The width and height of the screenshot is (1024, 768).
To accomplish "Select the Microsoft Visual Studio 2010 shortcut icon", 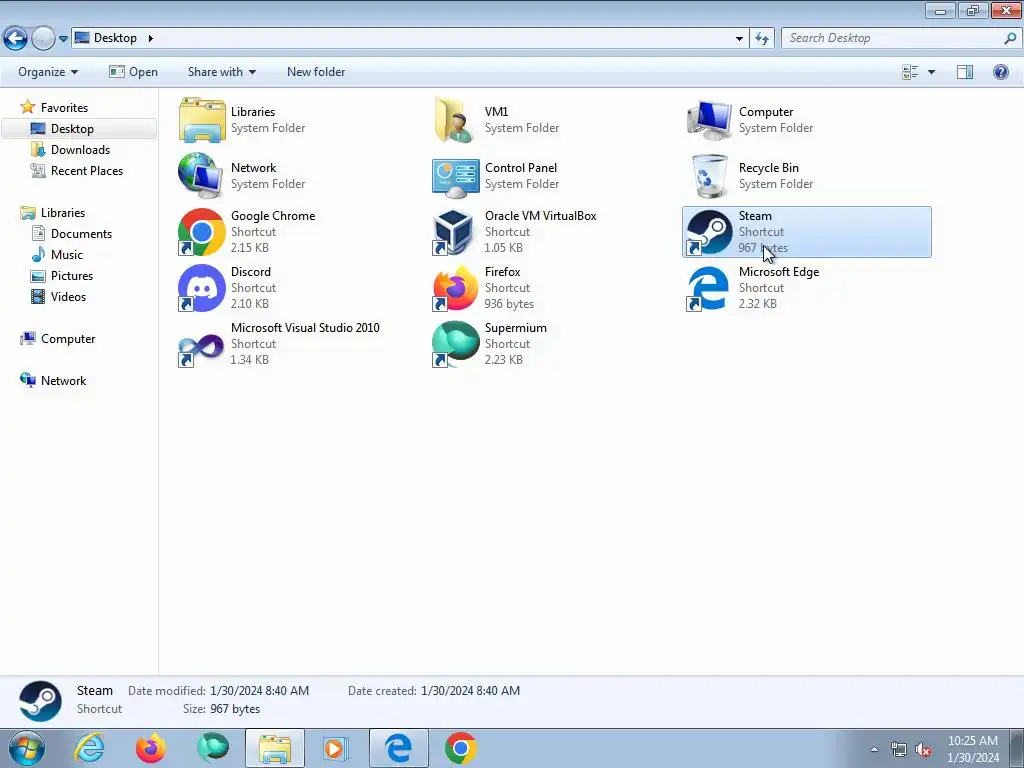I will 201,345.
